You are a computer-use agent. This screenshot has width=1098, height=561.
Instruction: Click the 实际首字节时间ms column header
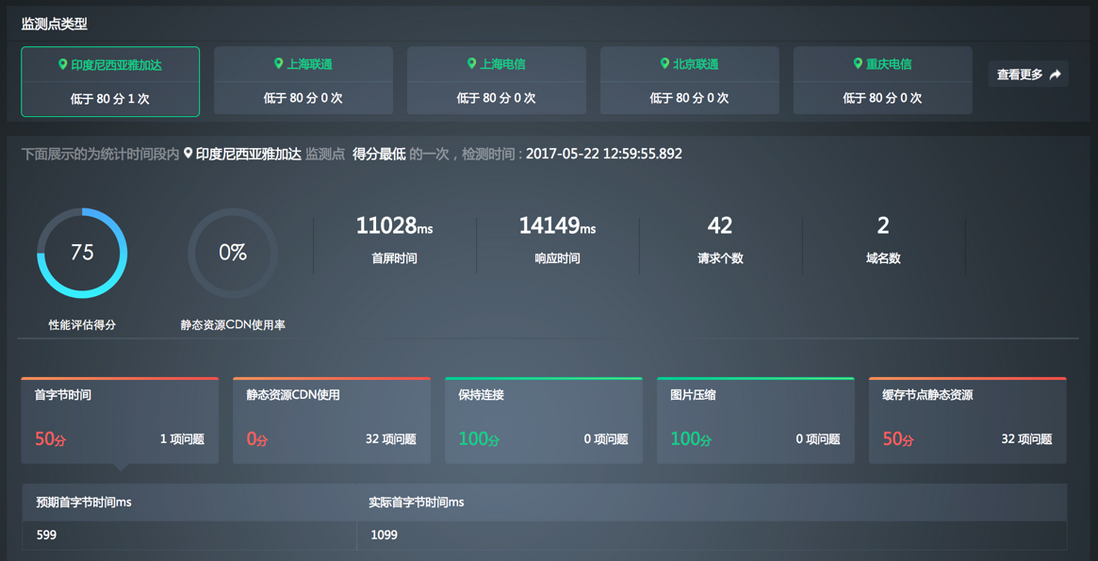[x=417, y=502]
